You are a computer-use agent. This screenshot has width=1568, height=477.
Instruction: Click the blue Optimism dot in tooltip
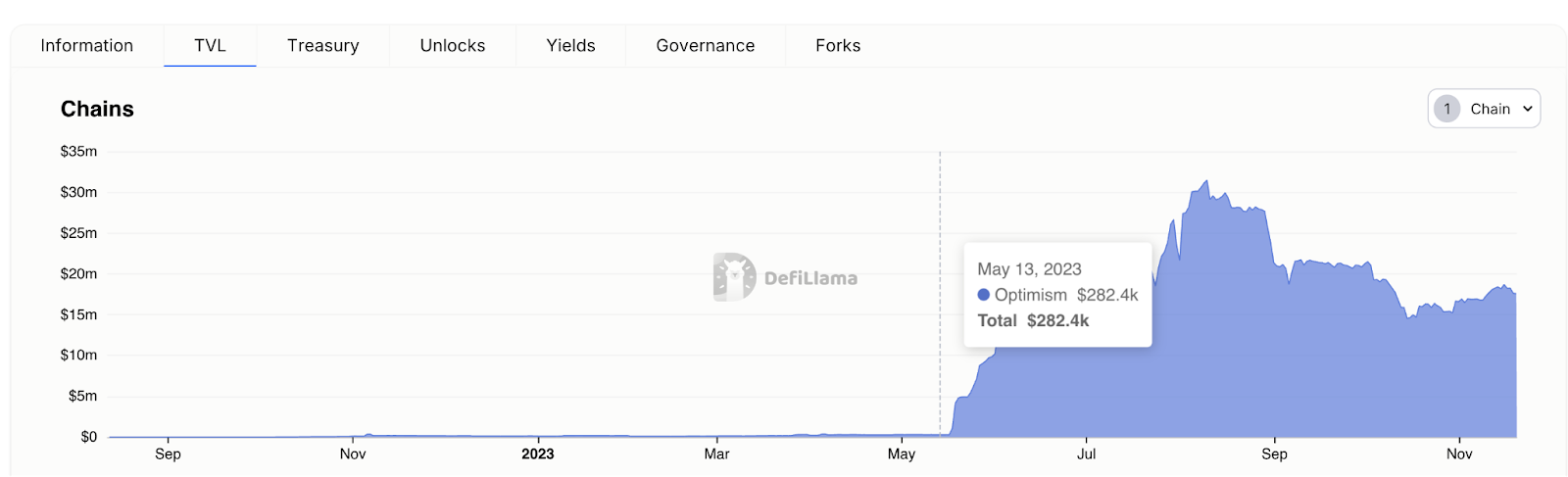(983, 295)
